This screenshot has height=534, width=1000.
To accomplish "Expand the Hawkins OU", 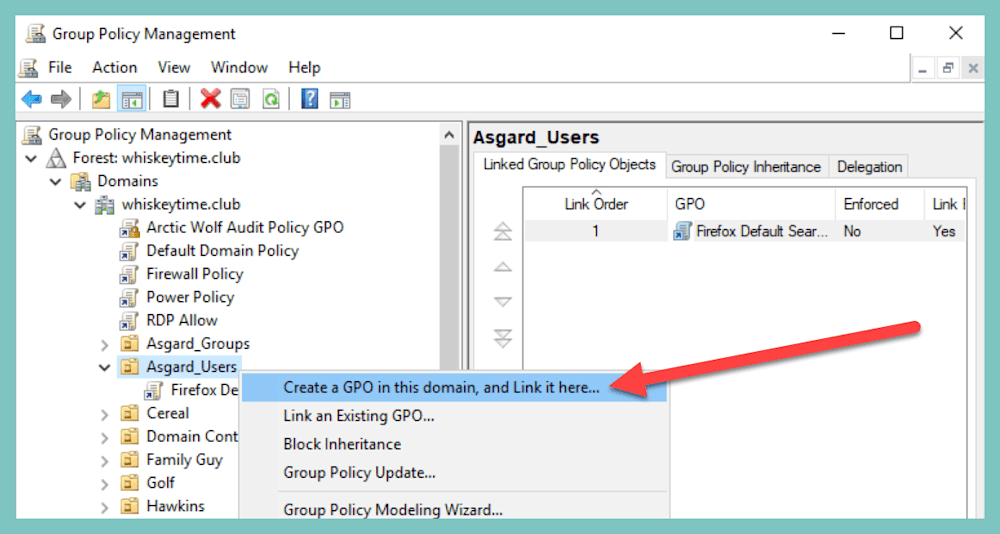I will click(x=105, y=507).
